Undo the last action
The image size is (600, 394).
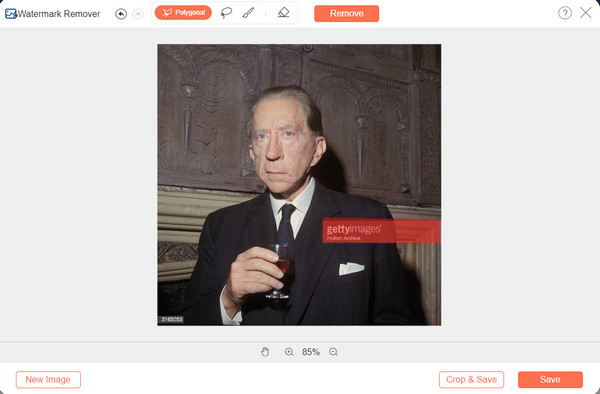(121, 14)
